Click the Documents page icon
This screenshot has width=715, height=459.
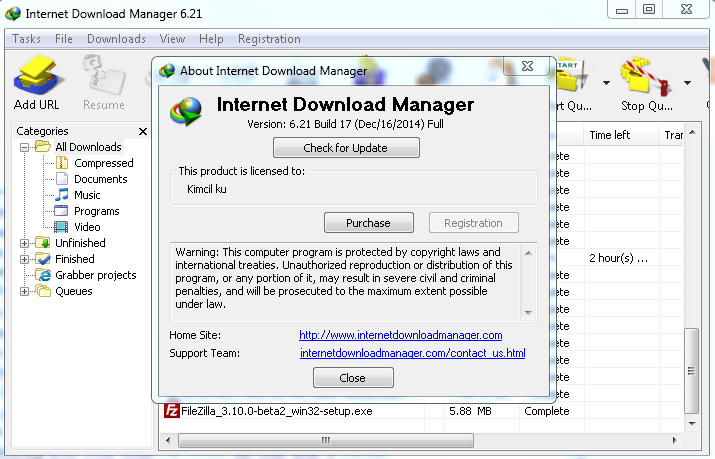point(62,179)
